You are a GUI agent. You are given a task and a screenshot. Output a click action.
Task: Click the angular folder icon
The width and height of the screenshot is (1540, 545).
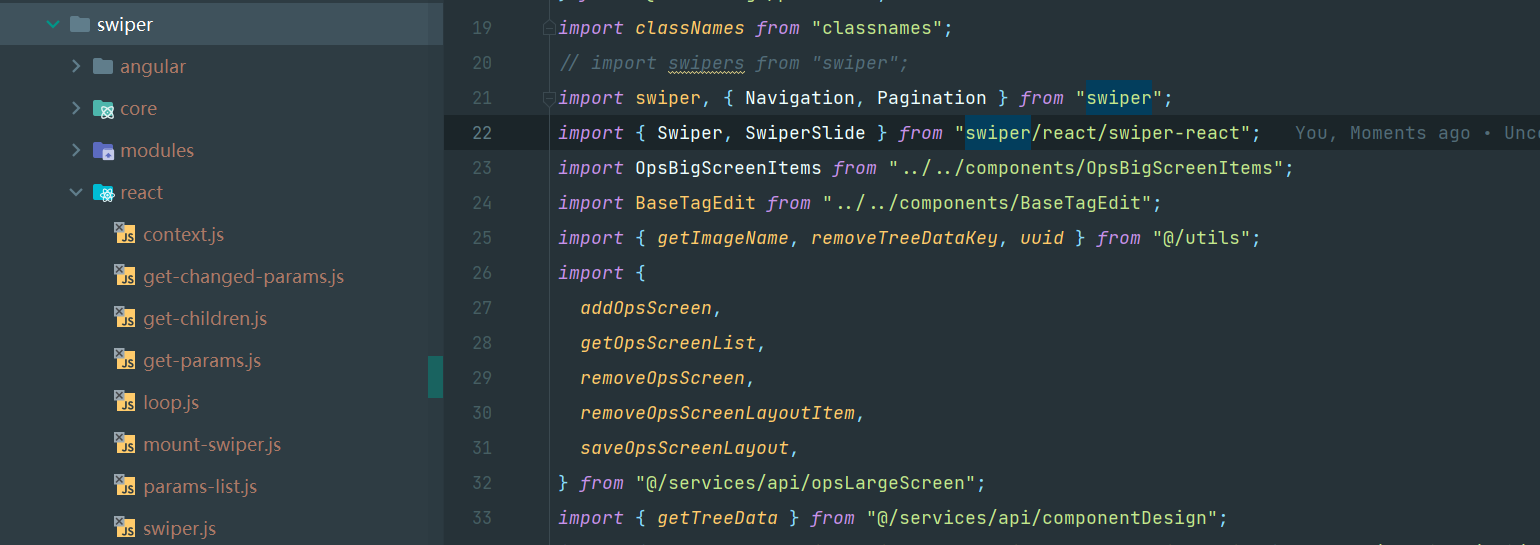[103, 66]
